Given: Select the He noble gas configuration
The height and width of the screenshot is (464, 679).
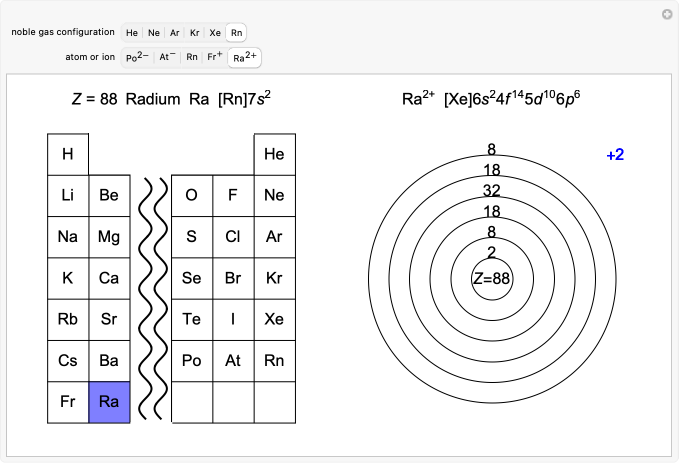Looking at the screenshot, I should point(132,33).
